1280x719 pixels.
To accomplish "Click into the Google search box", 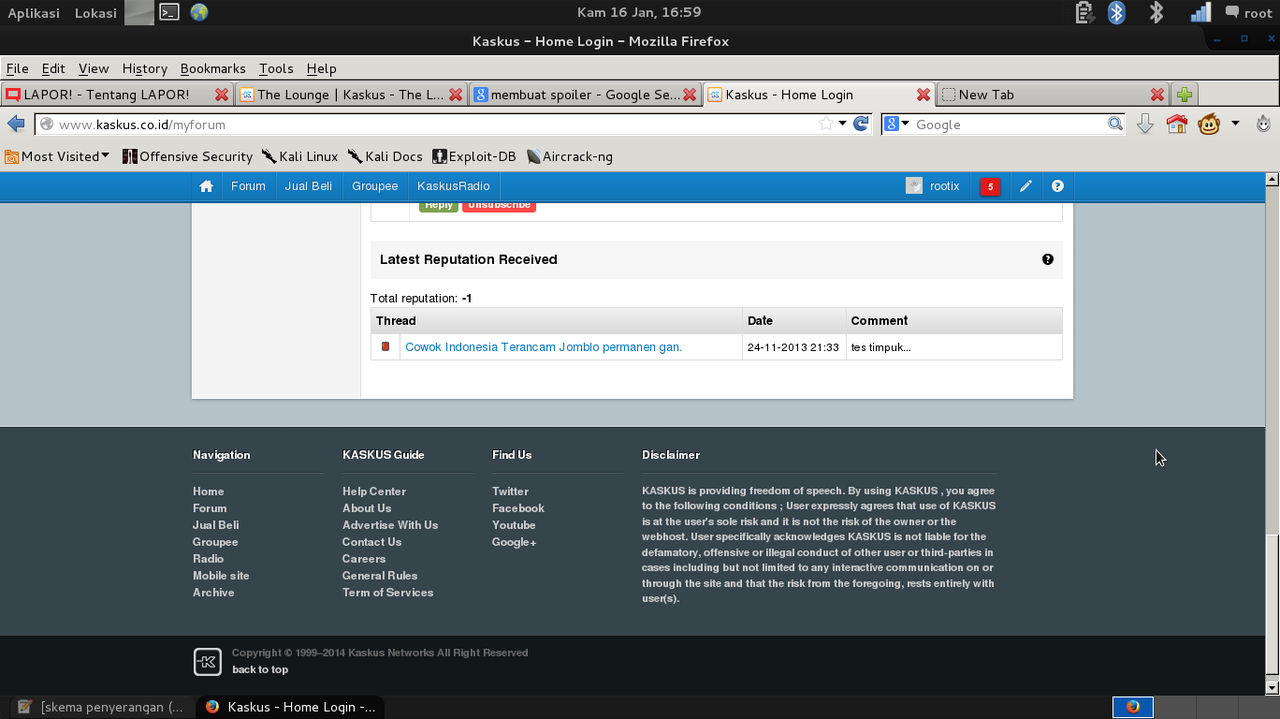I will pyautogui.click(x=1008, y=124).
